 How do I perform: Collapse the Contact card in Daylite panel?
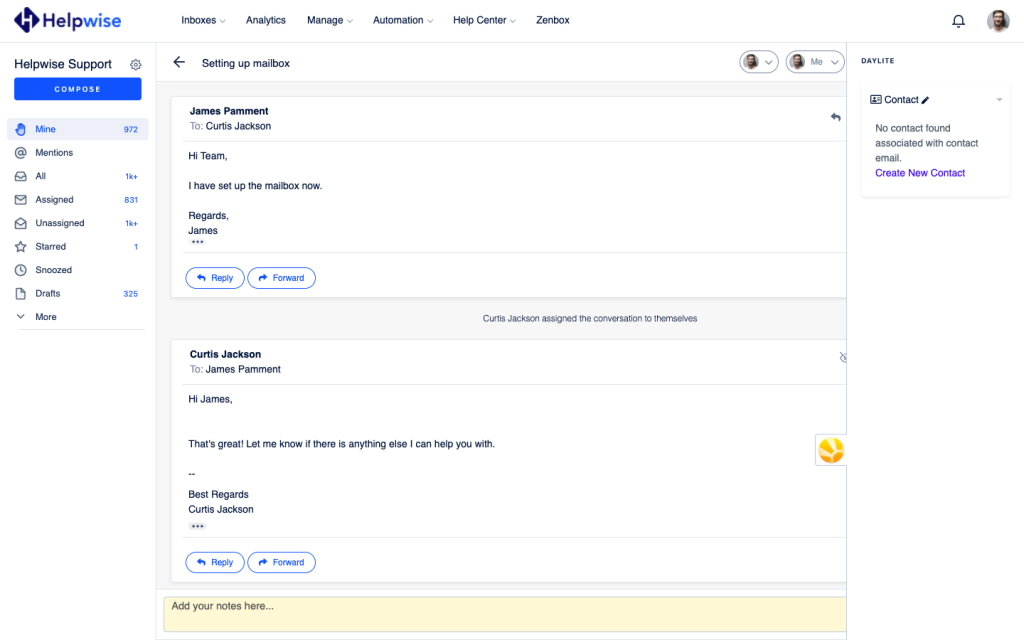998,100
